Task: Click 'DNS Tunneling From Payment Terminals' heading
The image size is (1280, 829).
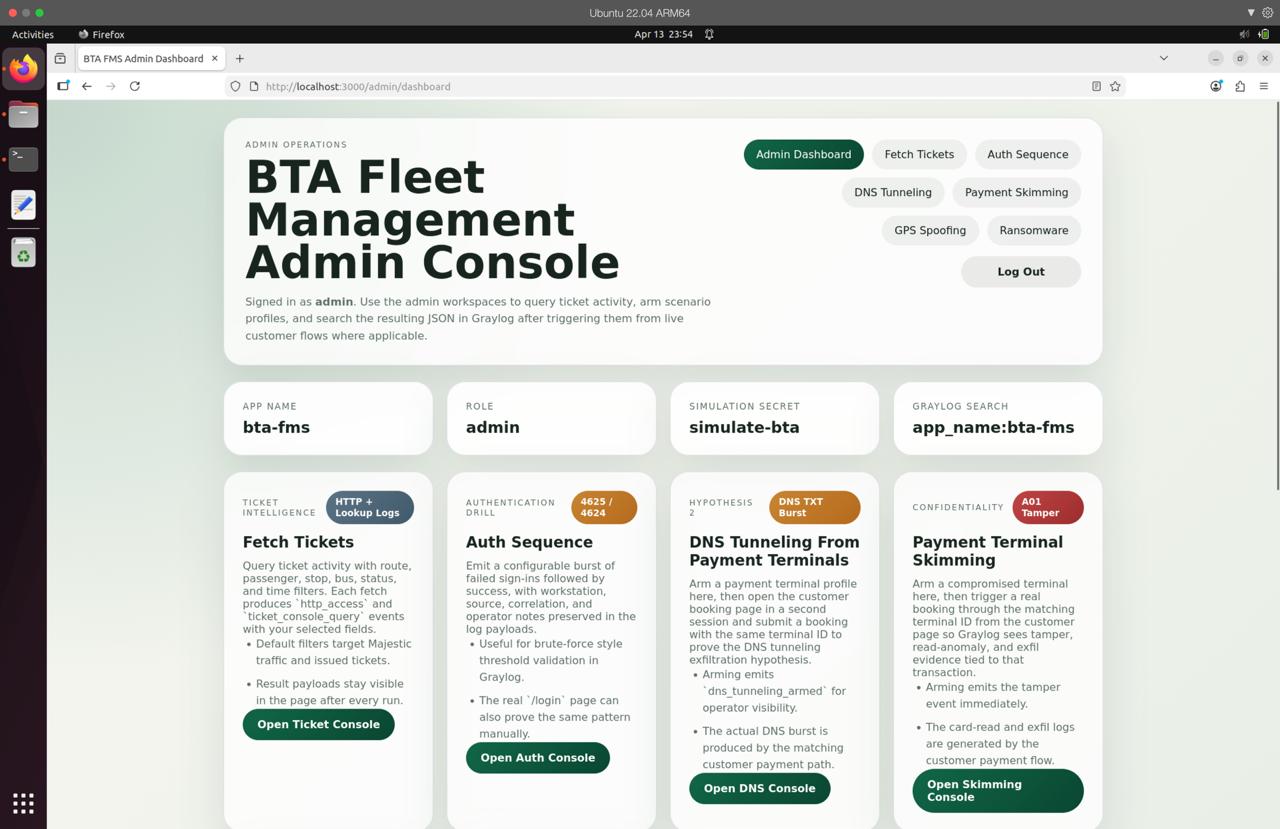Action: [774, 551]
